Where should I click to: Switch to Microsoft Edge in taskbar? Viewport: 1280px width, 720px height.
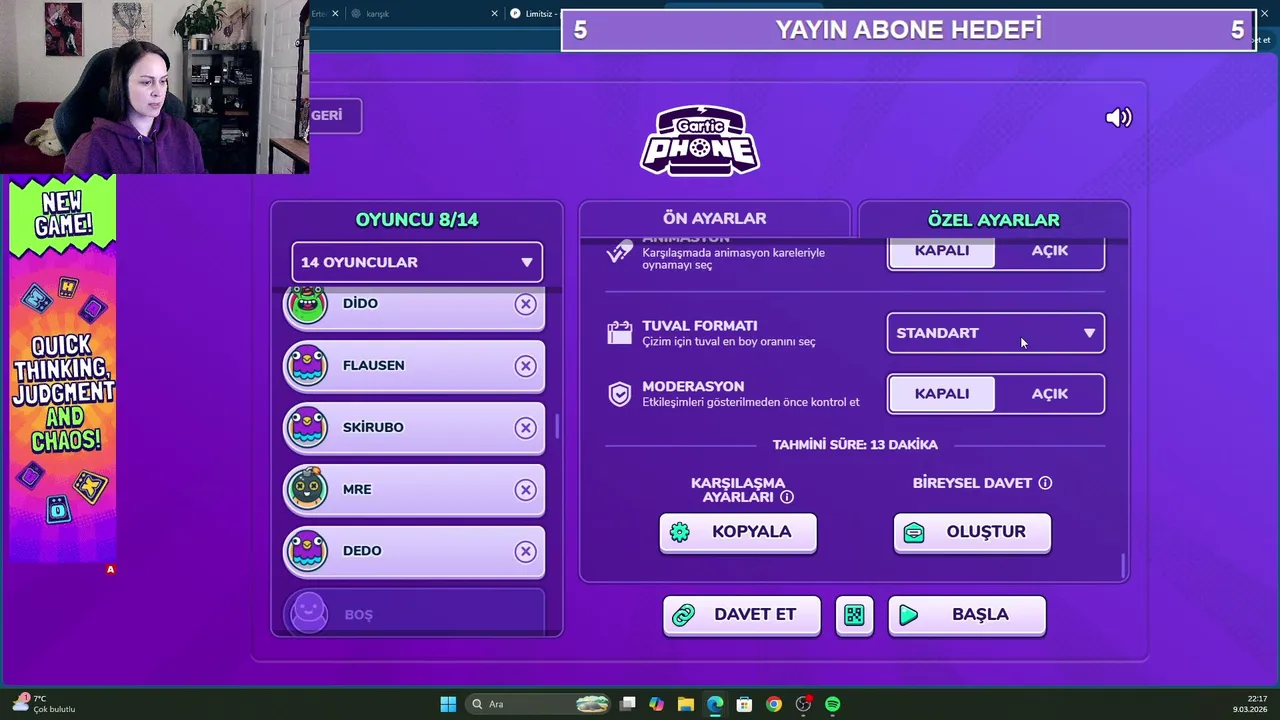click(x=715, y=704)
